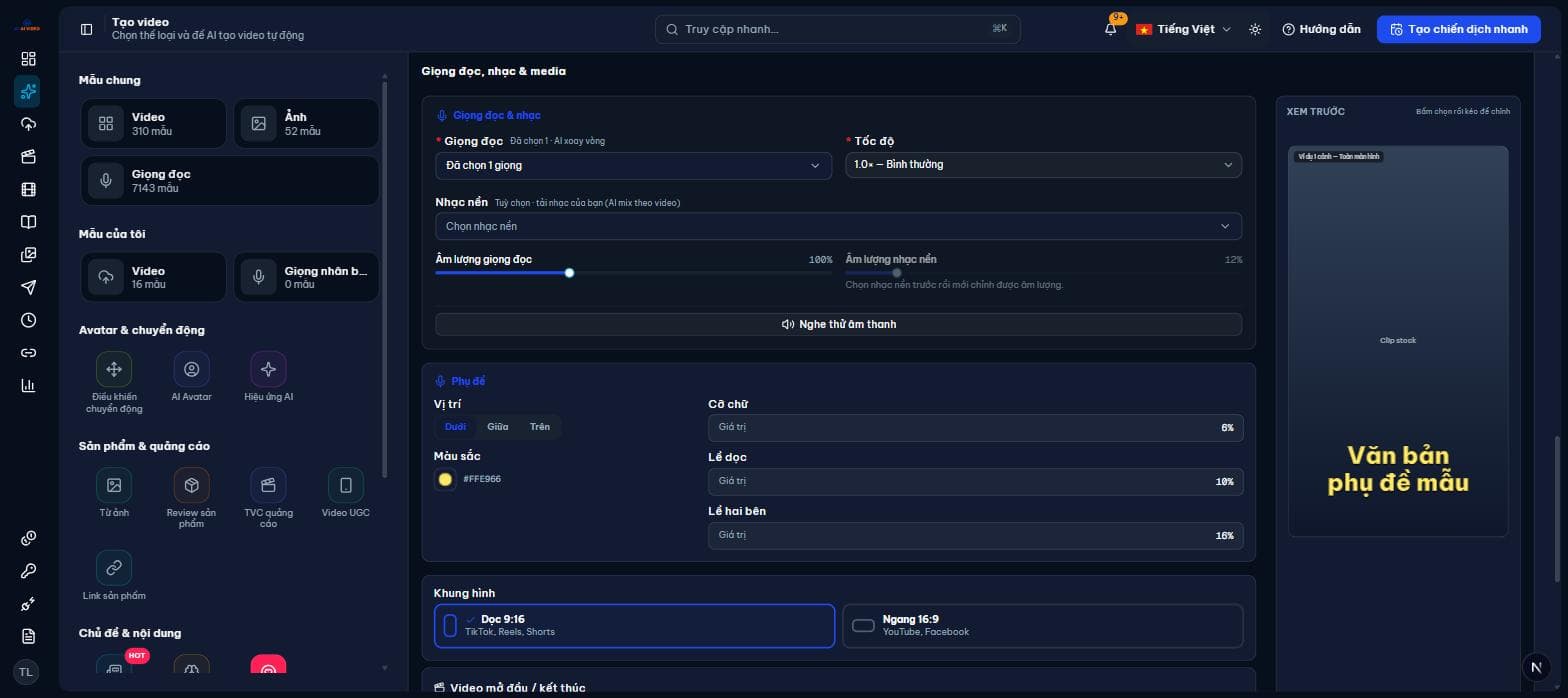Toggle the light/dark theme sun icon
Image resolution: width=1568 pixels, height=698 pixels.
pos(1255,29)
